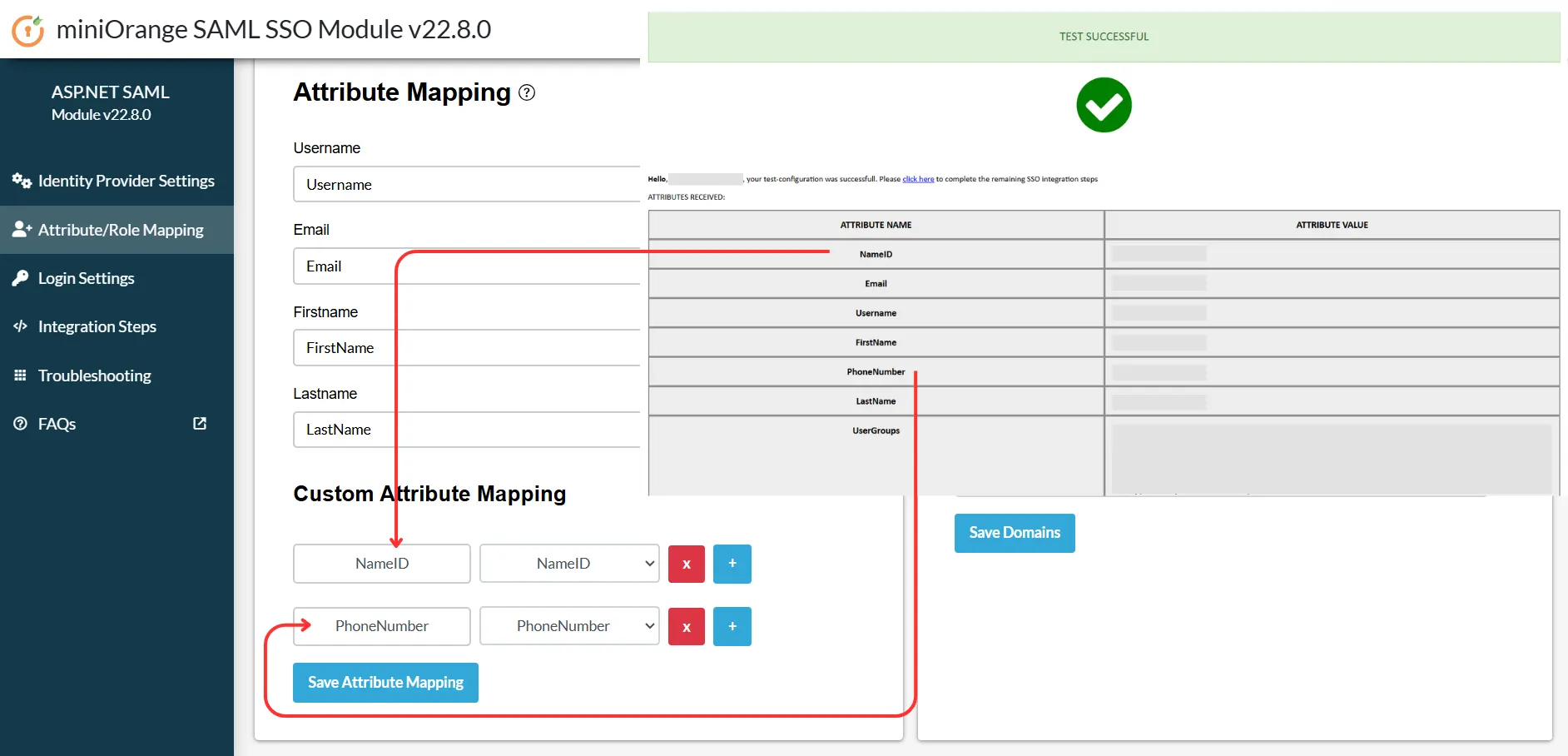The height and width of the screenshot is (756, 1568).
Task: Click the Identity Provider Settings gears icon
Action: (22, 181)
